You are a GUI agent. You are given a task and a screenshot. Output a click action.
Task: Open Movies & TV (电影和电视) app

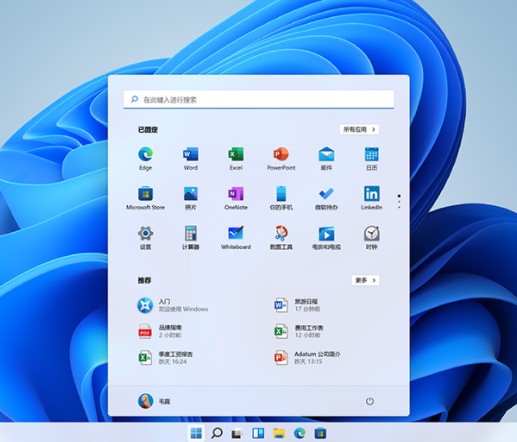(326, 237)
